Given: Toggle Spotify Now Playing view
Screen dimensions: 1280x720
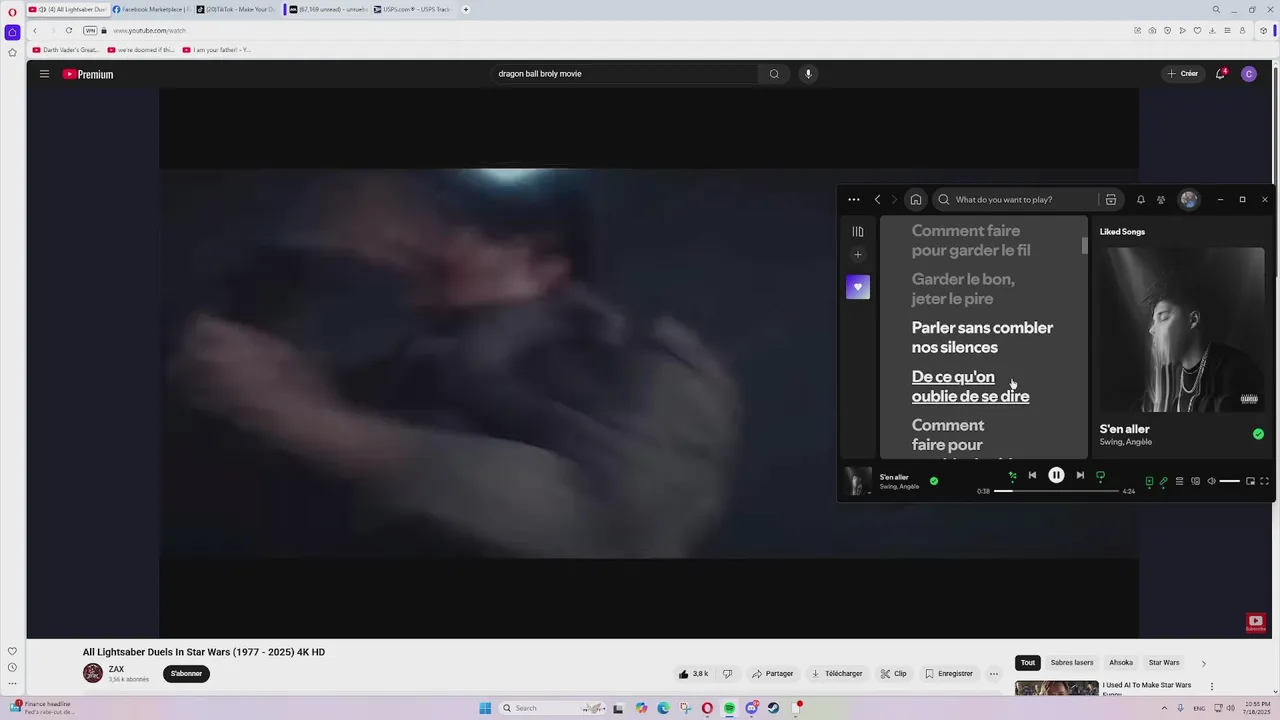Looking at the screenshot, I should pyautogui.click(x=1149, y=482).
